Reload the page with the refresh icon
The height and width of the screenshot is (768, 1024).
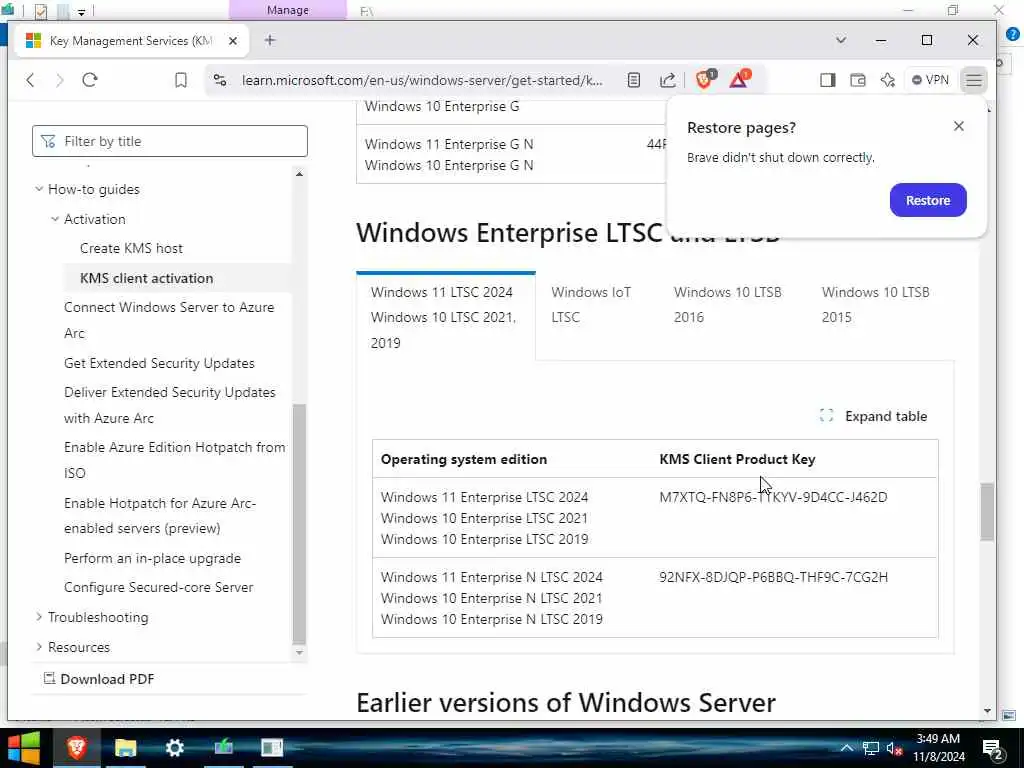(x=90, y=80)
